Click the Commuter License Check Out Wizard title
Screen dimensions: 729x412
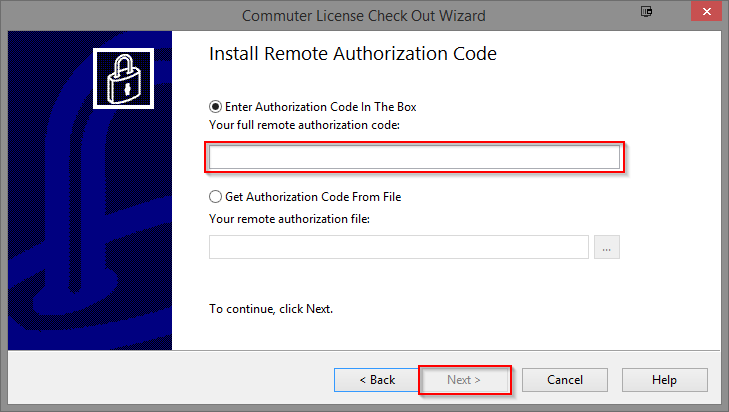[x=364, y=16]
